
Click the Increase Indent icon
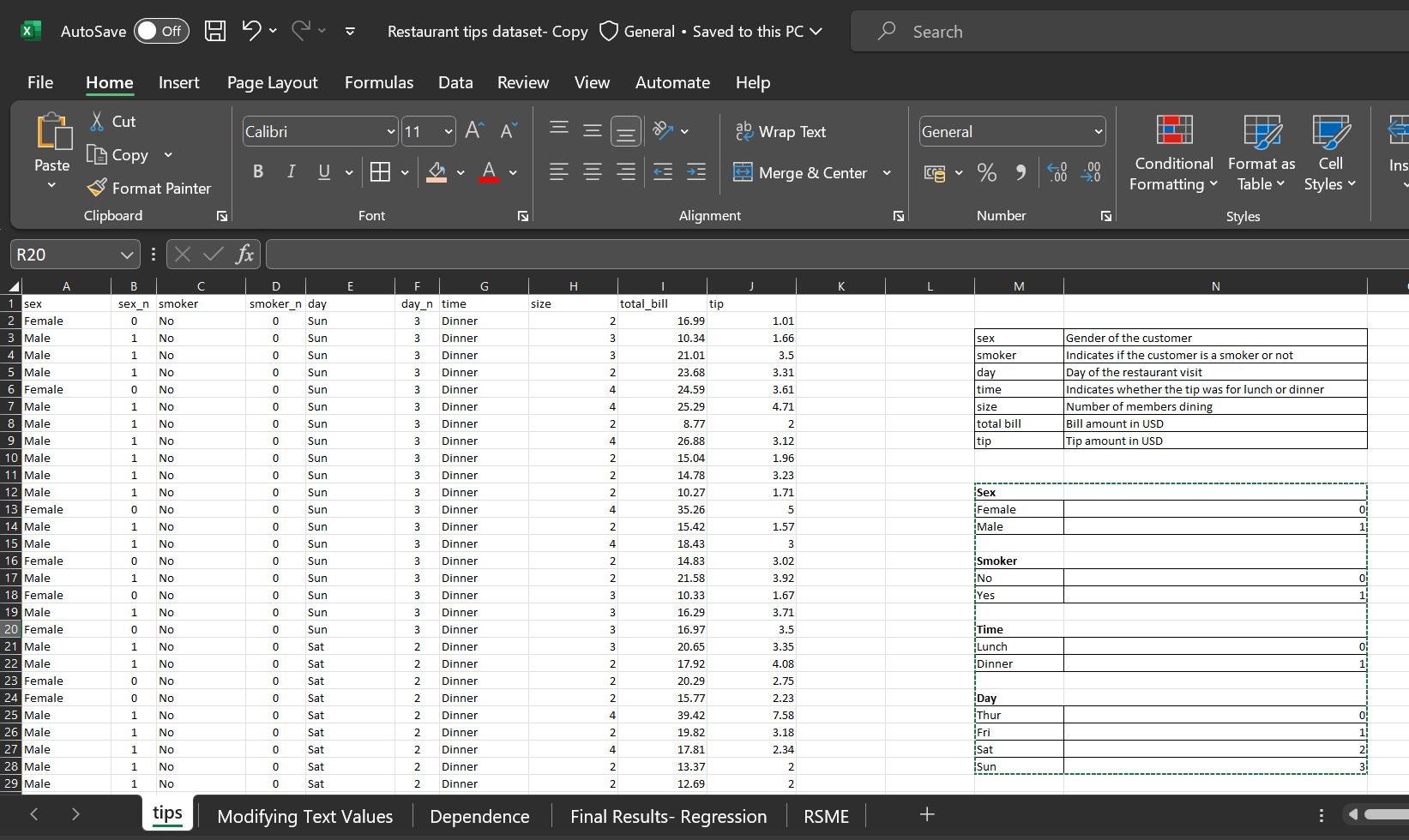696,172
